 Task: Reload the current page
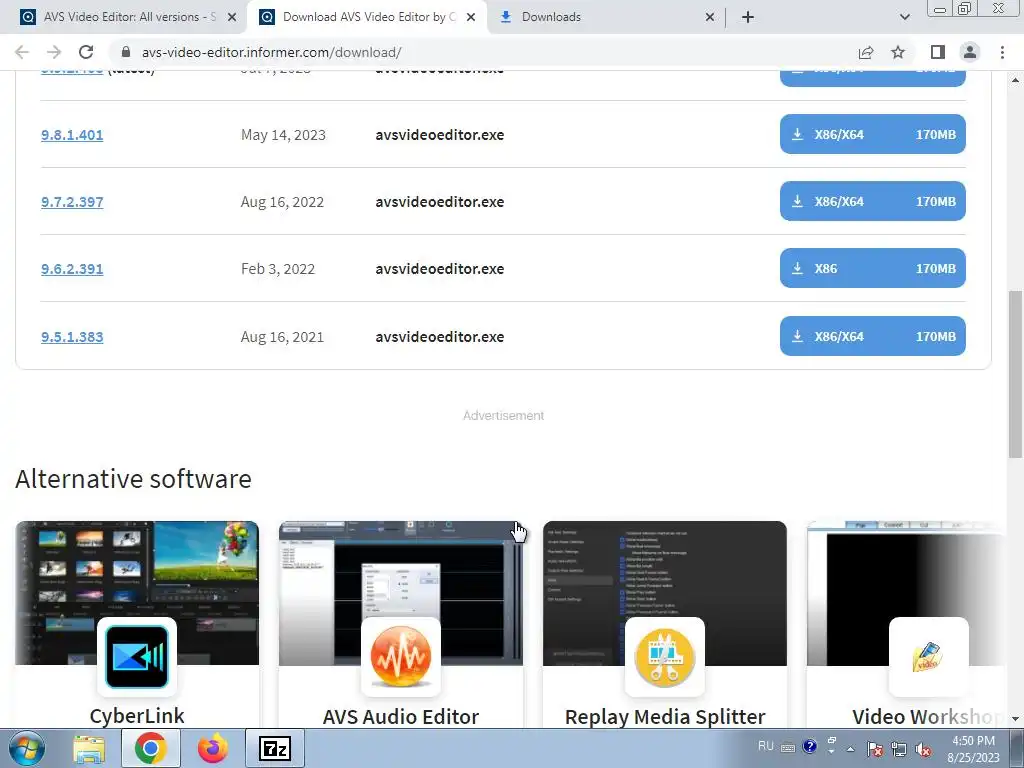point(86,52)
